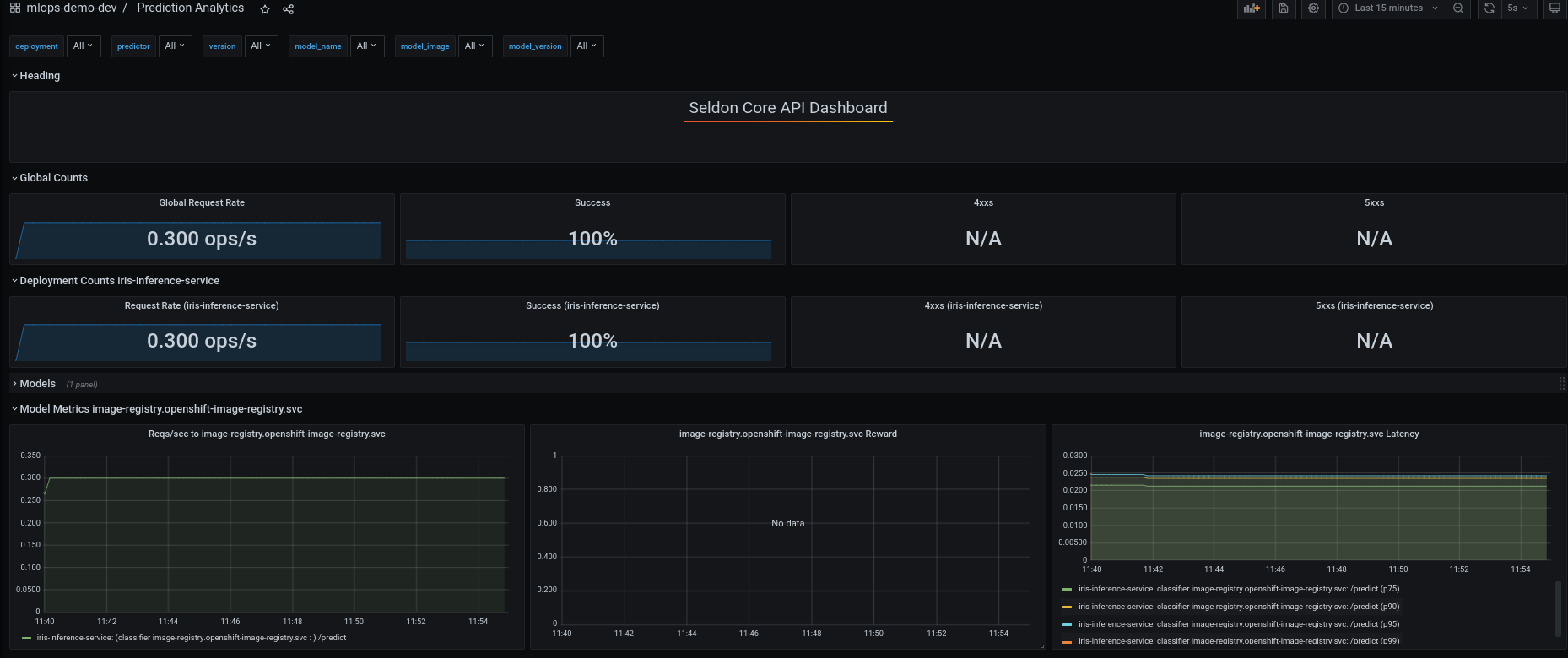Screen dimensions: 1568x658
Task: Click the Models row drag handle
Action: click(x=1561, y=384)
